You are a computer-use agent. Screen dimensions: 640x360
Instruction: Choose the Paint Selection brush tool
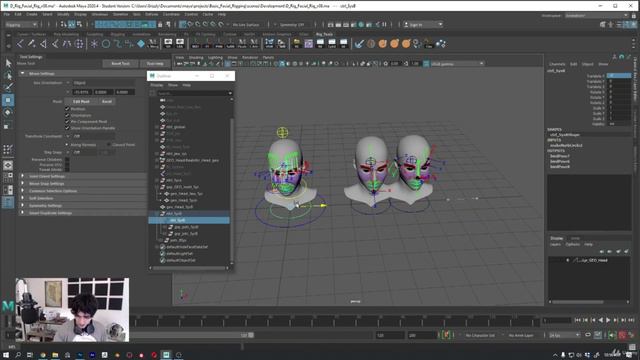coord(8,87)
